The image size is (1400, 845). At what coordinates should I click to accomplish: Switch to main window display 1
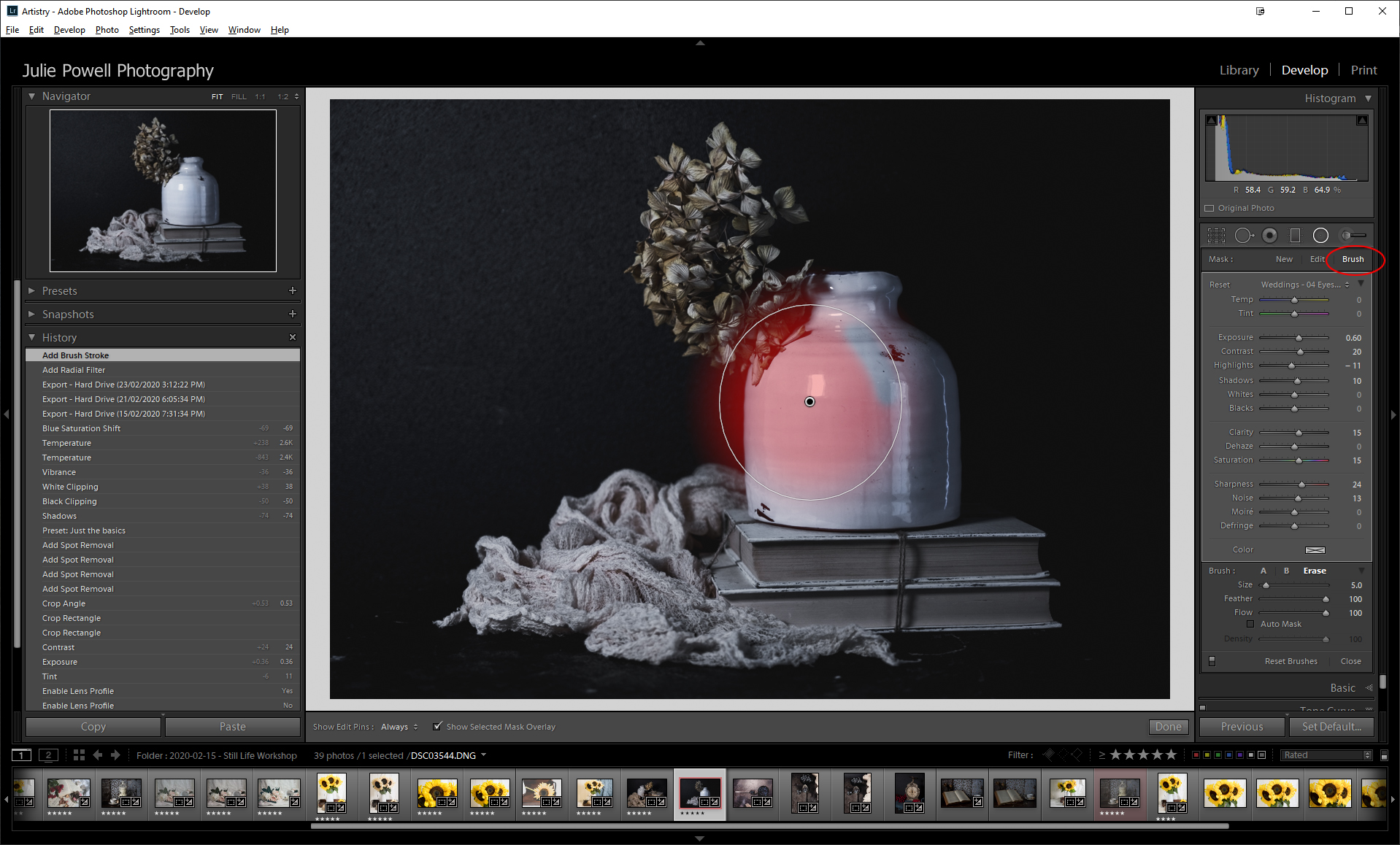[x=22, y=755]
